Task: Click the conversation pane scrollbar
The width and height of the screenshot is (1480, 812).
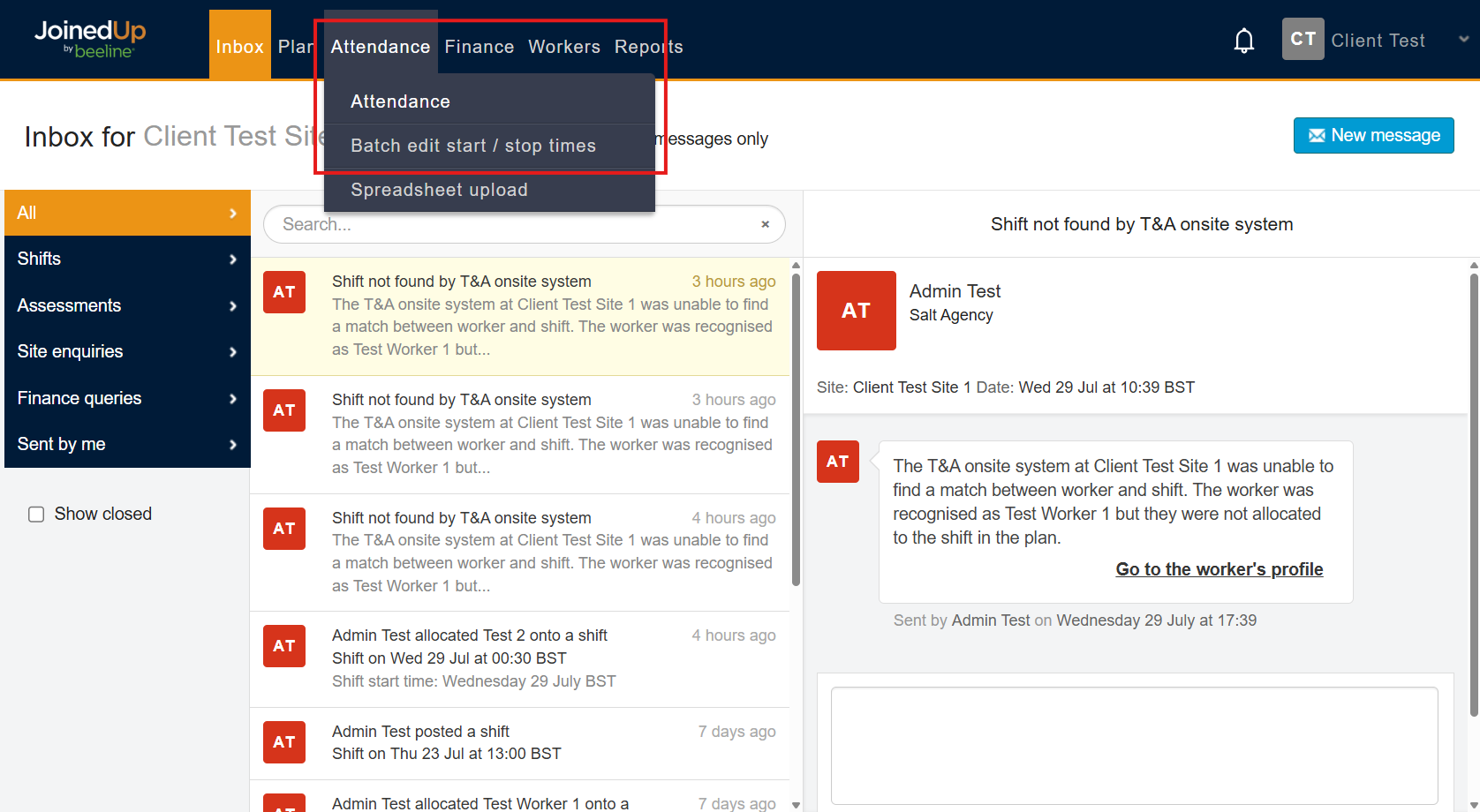Action: 1474,495
